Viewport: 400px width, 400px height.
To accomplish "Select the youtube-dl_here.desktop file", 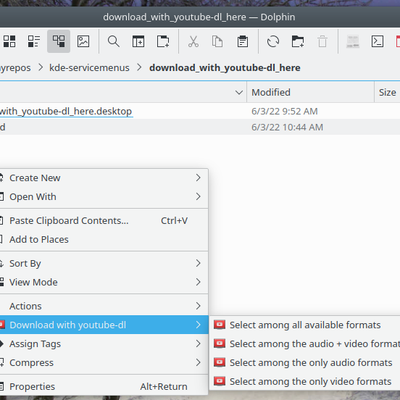I will tap(66, 111).
